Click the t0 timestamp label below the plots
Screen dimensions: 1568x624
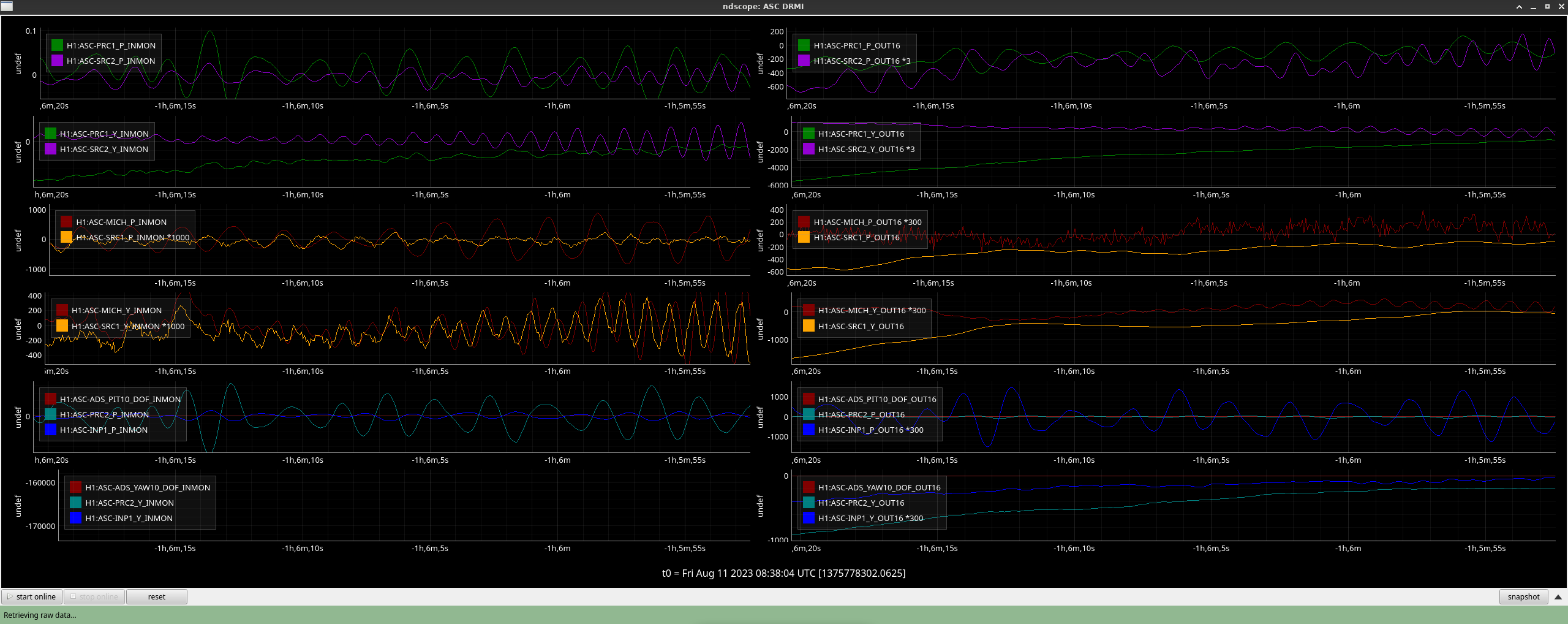pos(783,573)
